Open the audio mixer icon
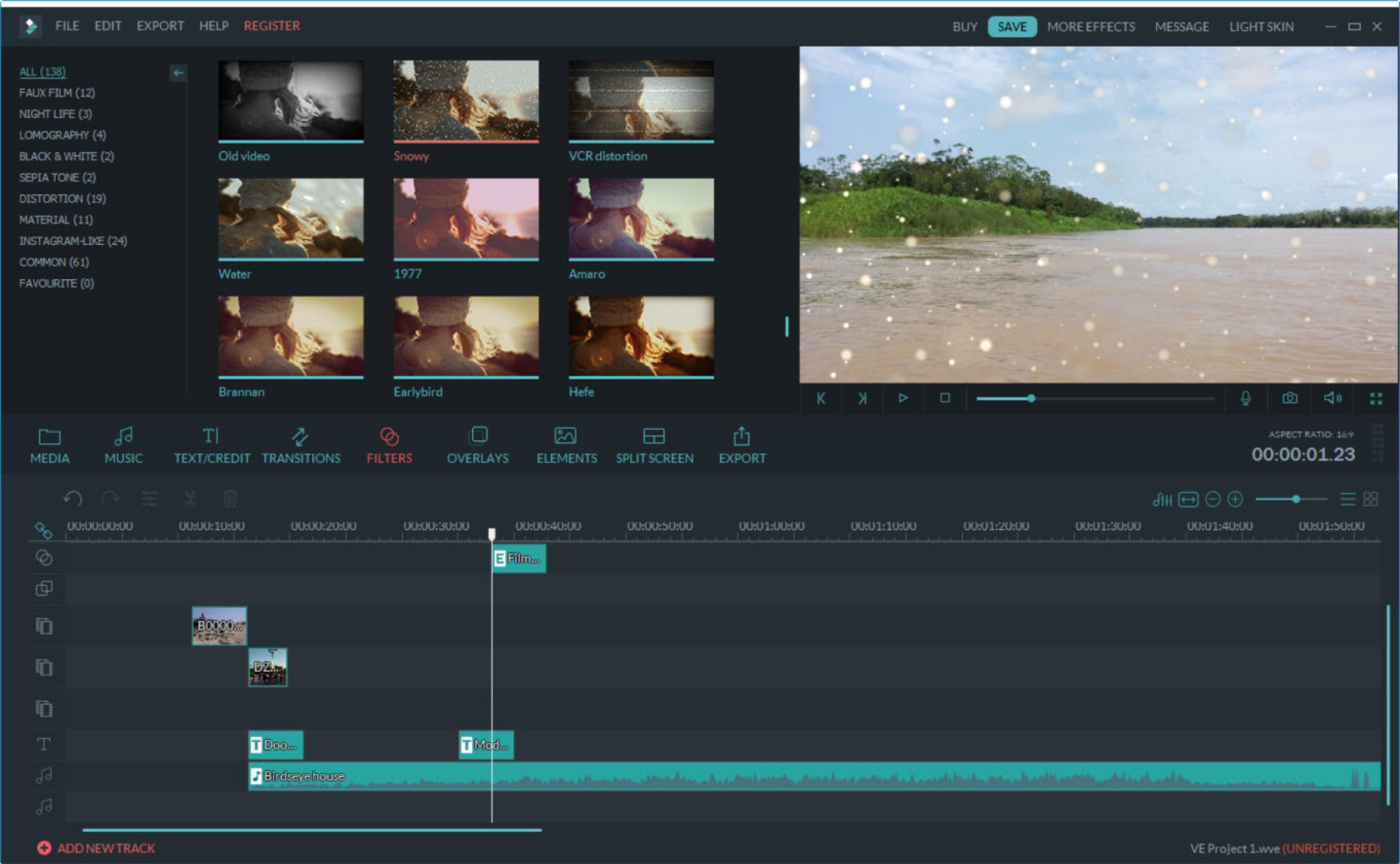The width and height of the screenshot is (1400, 864). tap(1162, 499)
